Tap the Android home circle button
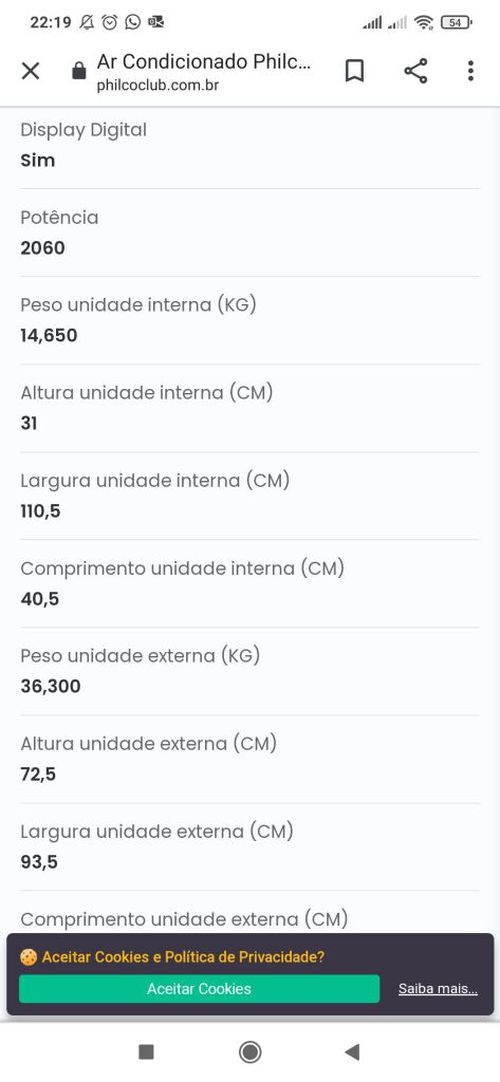The width and height of the screenshot is (500, 1082). pyautogui.click(x=250, y=1052)
